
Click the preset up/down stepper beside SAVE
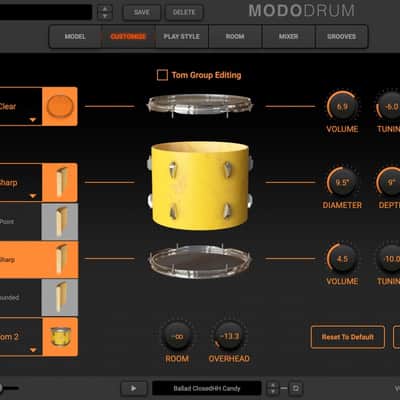click(x=105, y=12)
